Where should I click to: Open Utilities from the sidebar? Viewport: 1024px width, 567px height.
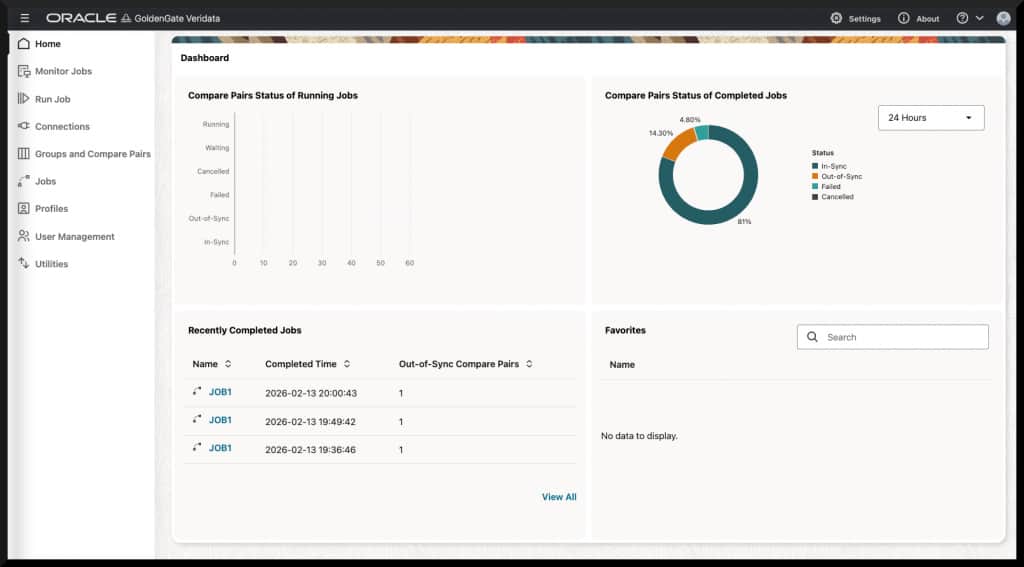[52, 264]
